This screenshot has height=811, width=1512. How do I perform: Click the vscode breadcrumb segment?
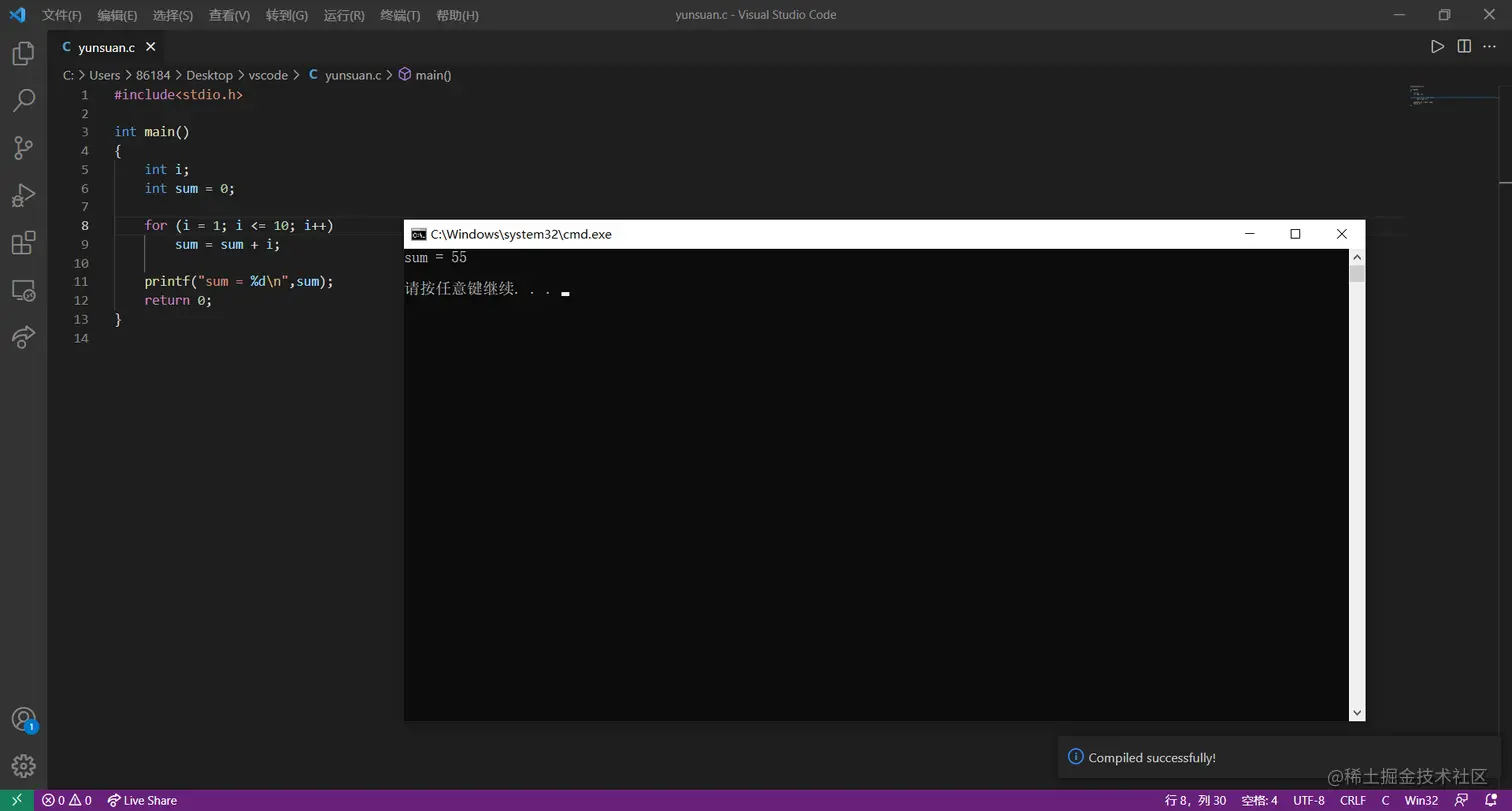coord(268,75)
